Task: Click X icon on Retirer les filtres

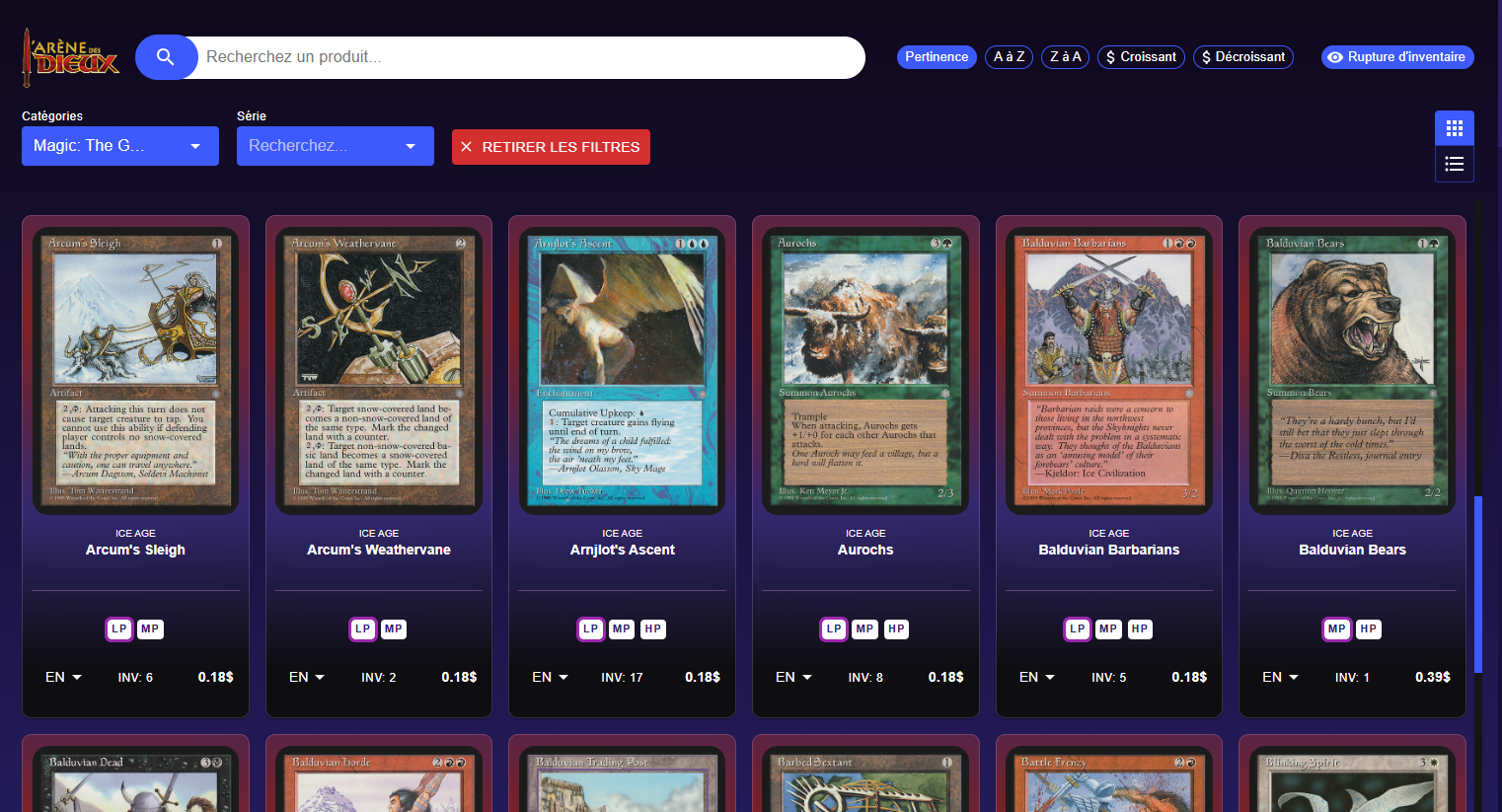Action: coord(467,147)
